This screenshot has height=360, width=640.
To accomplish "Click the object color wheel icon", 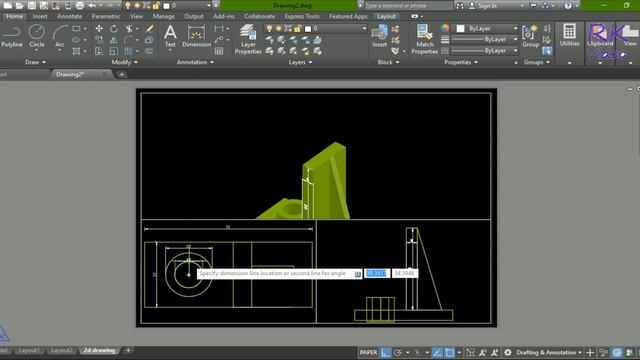I will tap(445, 28).
